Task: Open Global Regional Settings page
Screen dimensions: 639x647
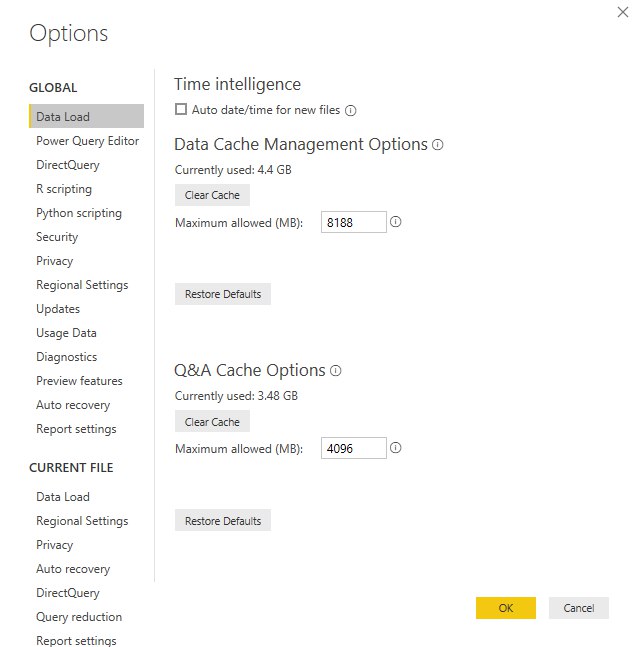Action: [x=82, y=285]
